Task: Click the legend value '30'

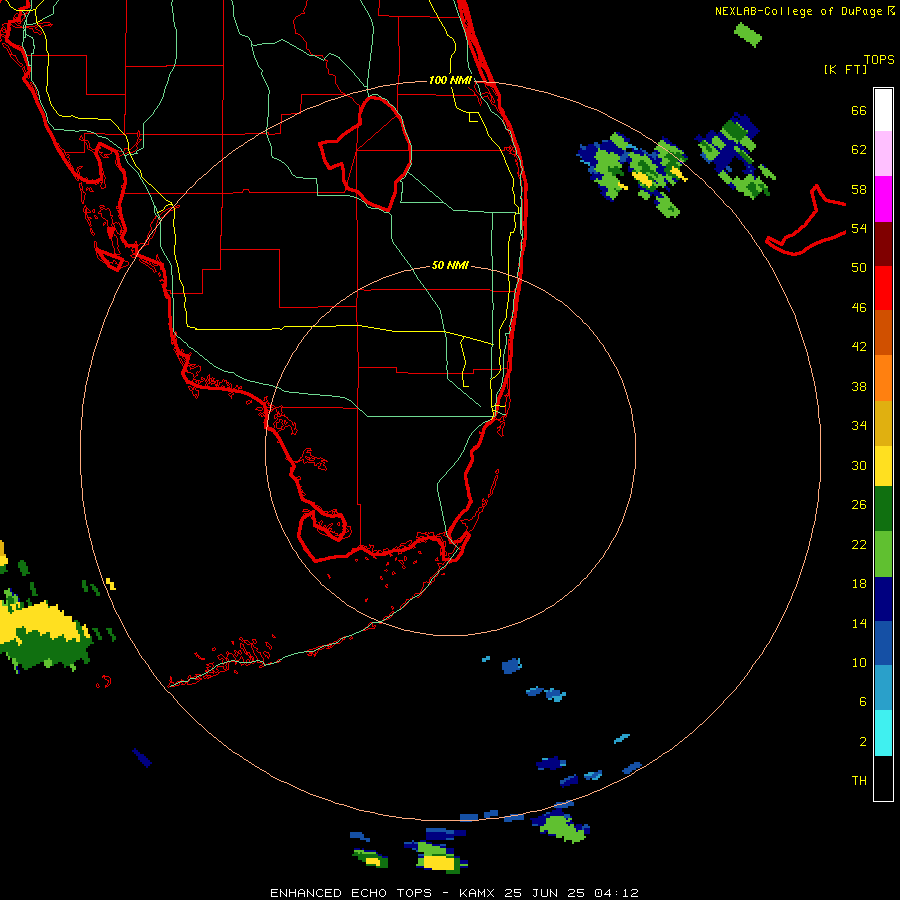Action: pos(859,465)
